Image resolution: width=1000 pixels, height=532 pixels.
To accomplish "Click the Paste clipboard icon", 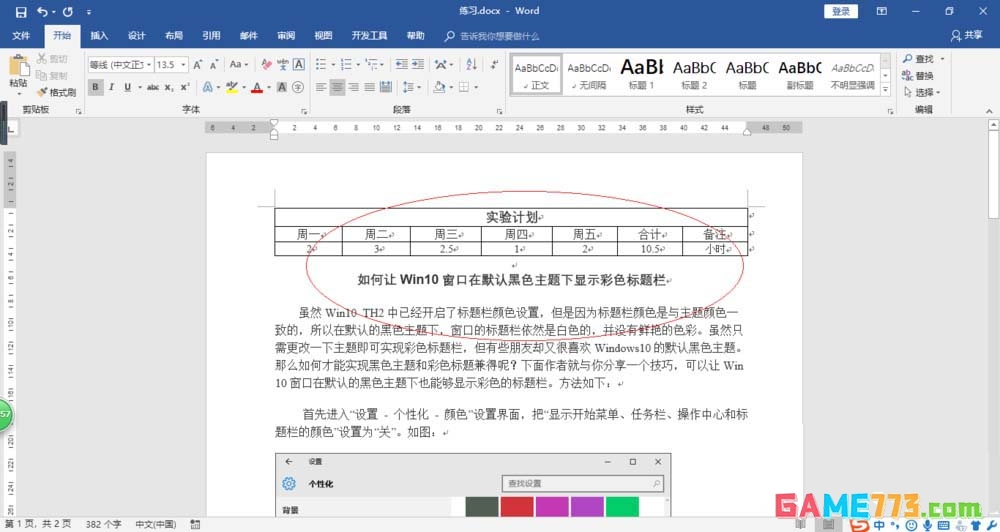I will click(18, 66).
